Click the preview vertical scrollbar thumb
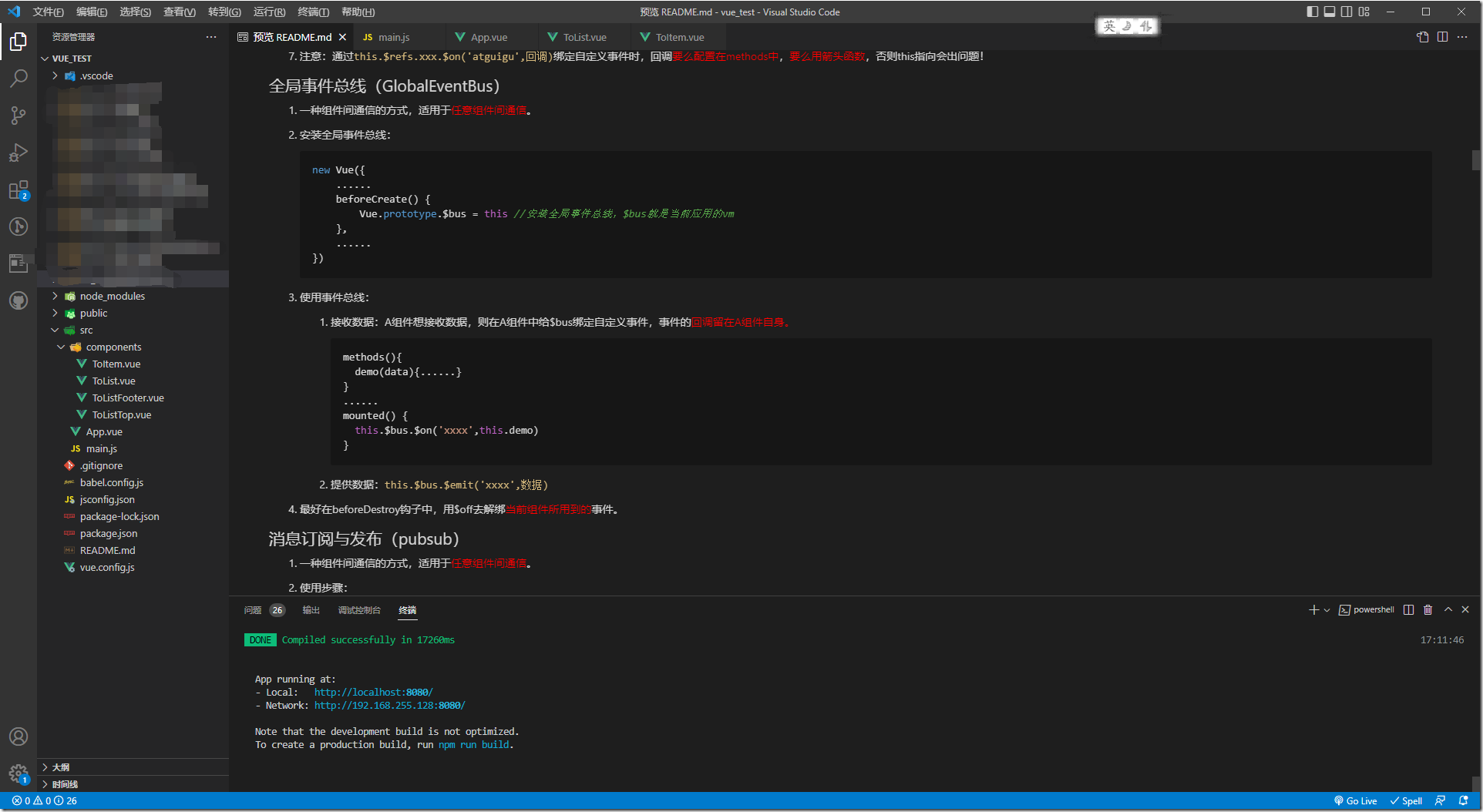 click(1475, 159)
